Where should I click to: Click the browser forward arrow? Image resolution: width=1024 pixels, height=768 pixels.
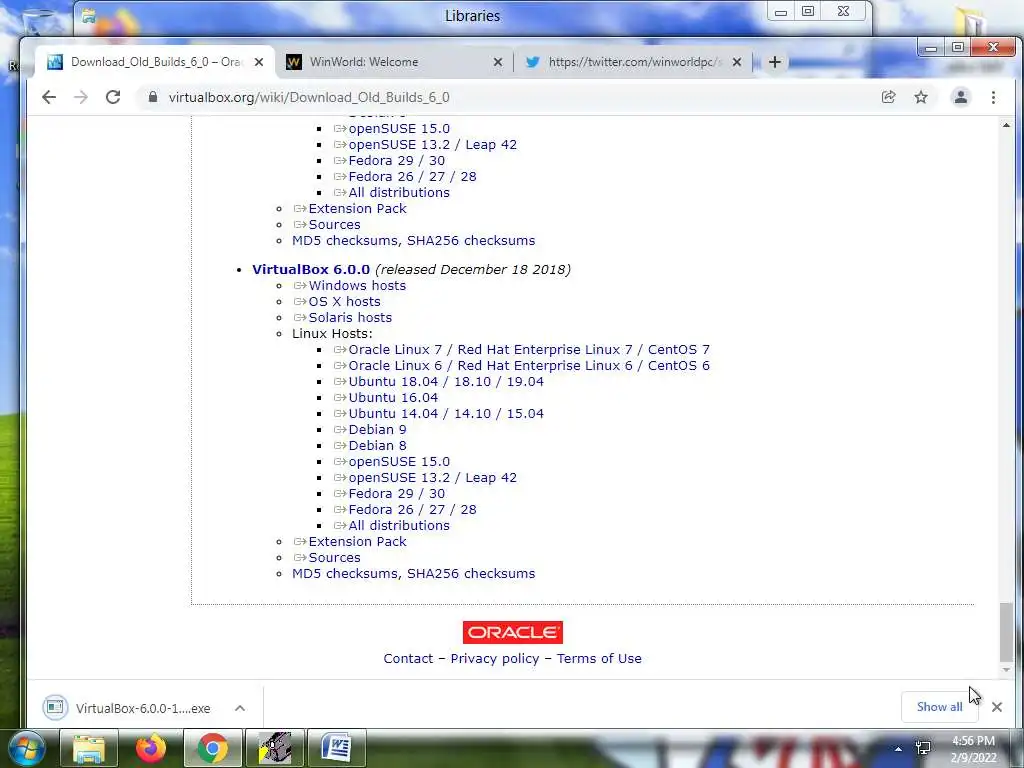tap(81, 97)
